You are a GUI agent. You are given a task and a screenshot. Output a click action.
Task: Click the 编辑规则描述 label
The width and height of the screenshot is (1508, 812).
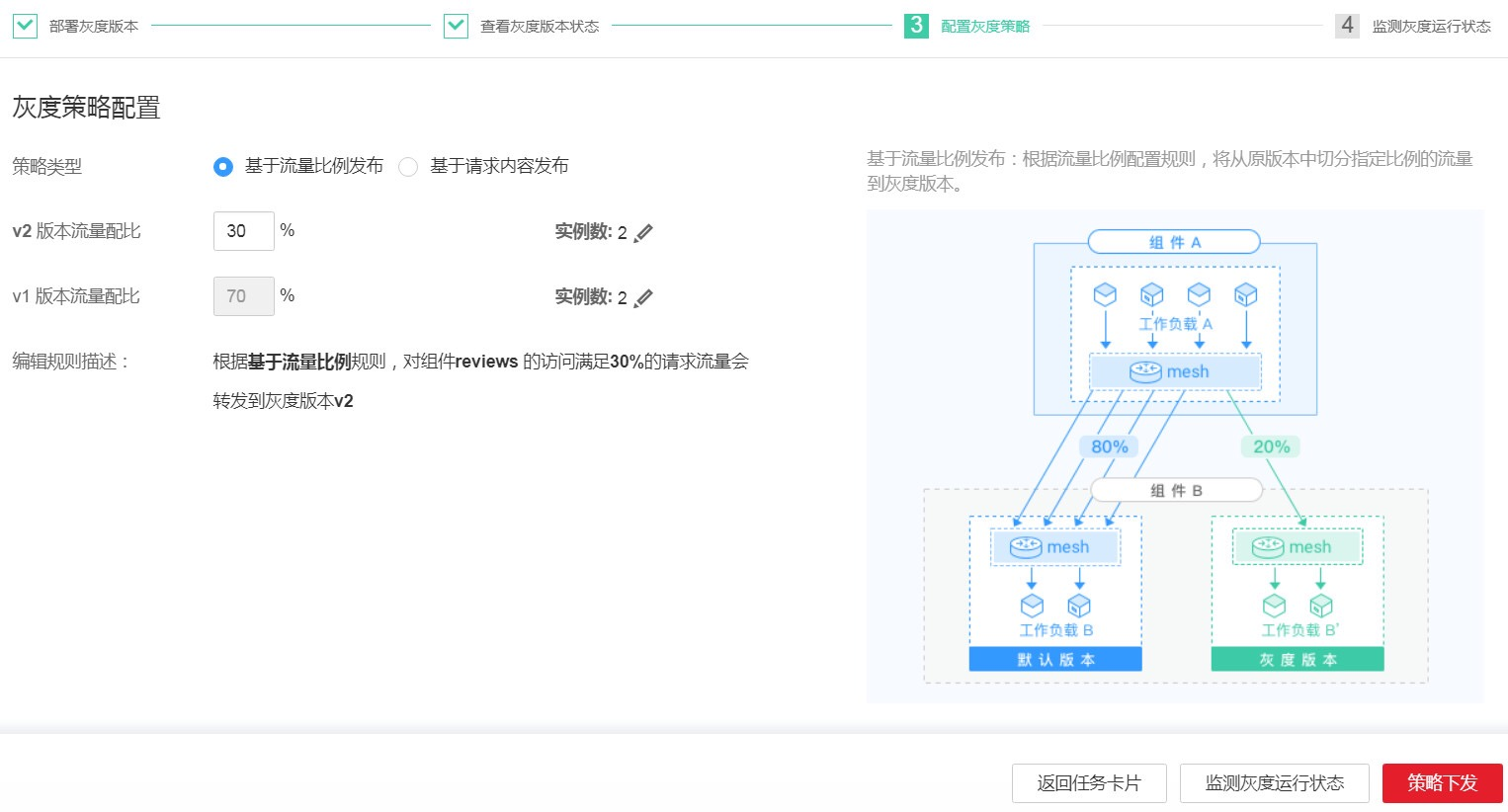coord(71,362)
